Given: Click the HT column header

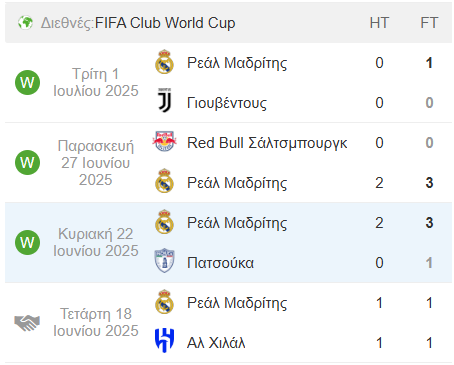Looking at the screenshot, I should pos(379,23).
